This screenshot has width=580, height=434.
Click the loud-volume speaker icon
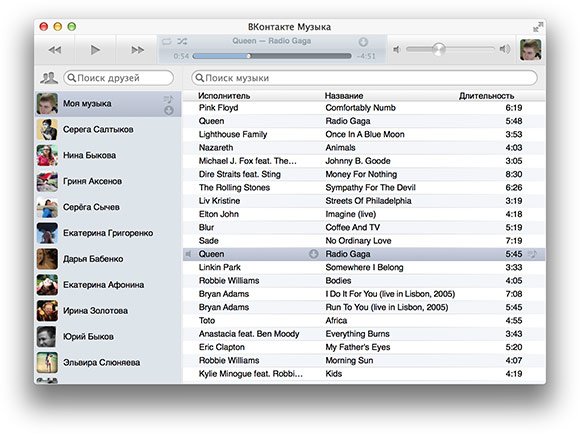pyautogui.click(x=505, y=49)
